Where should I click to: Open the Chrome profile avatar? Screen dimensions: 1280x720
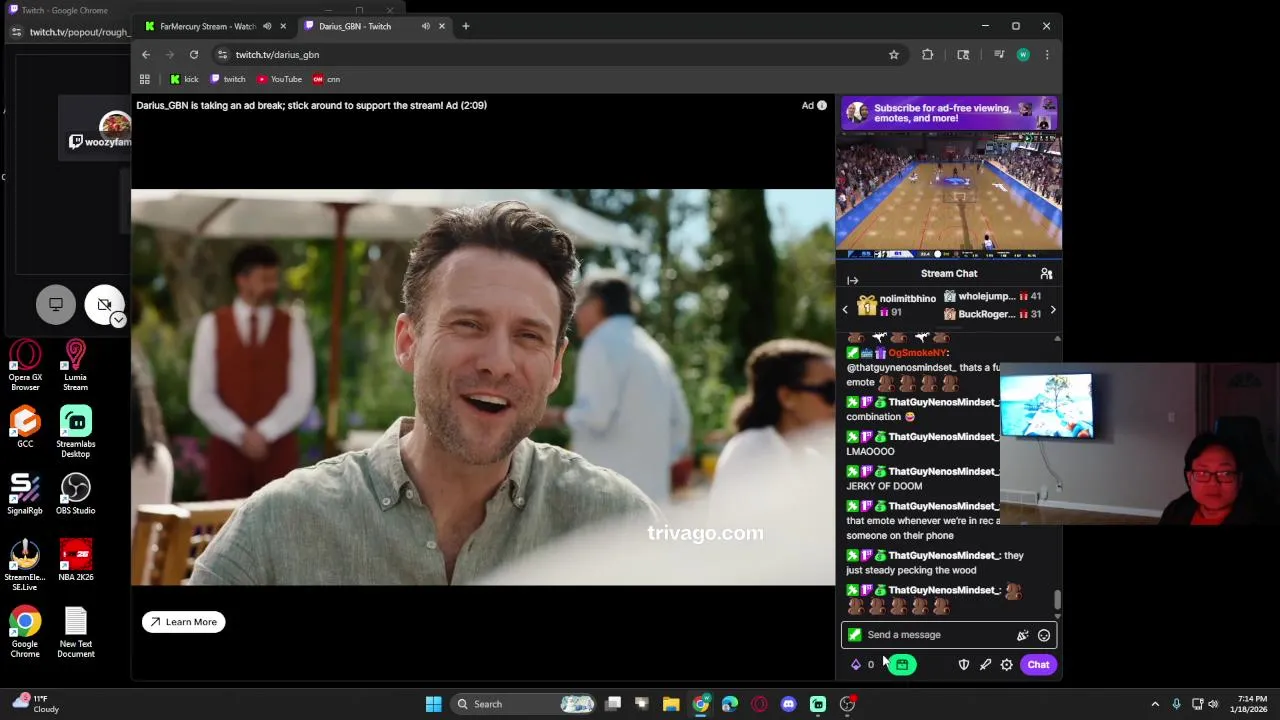tap(1023, 55)
